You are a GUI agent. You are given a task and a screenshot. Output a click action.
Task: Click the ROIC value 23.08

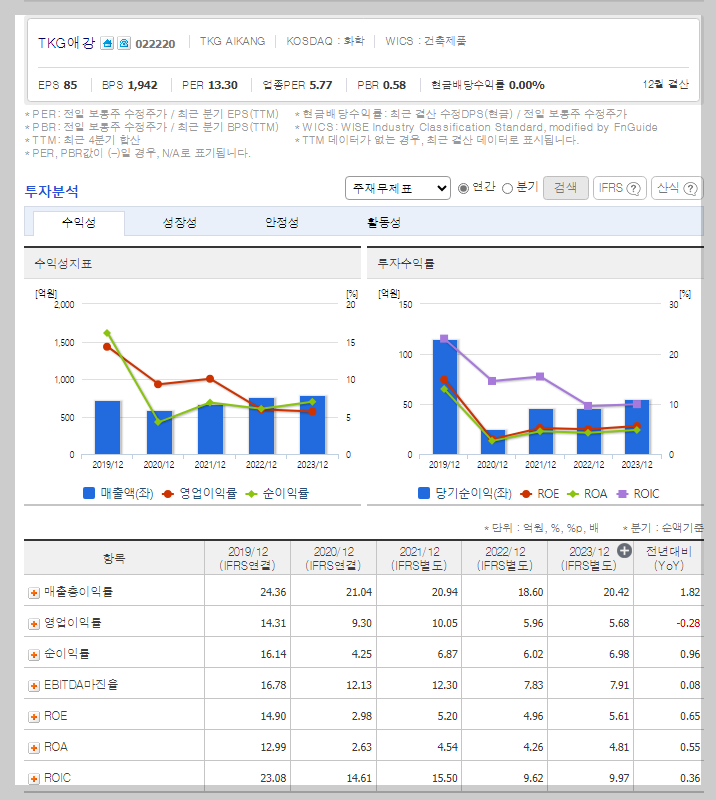pyautogui.click(x=273, y=779)
